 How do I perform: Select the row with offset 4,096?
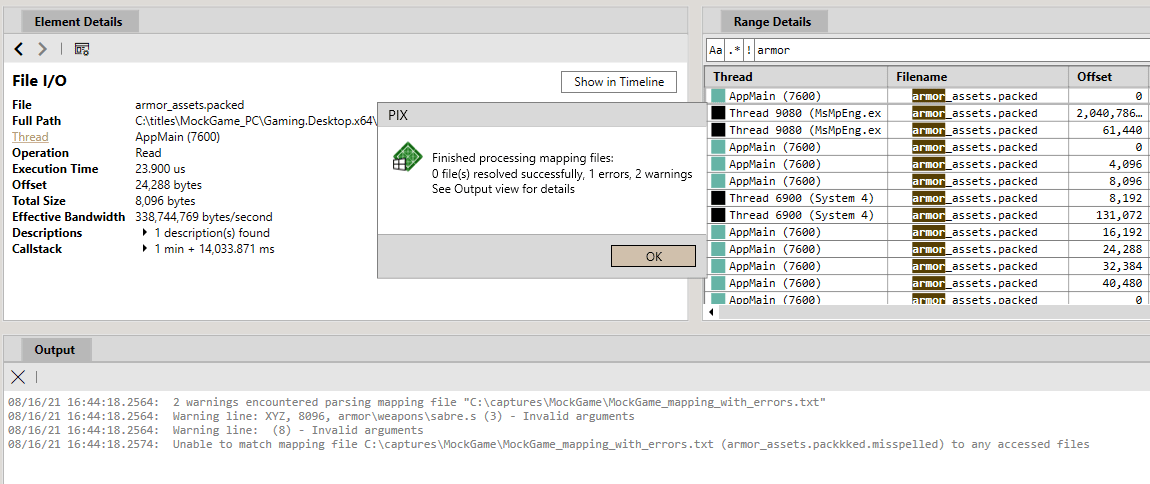(x=928, y=164)
